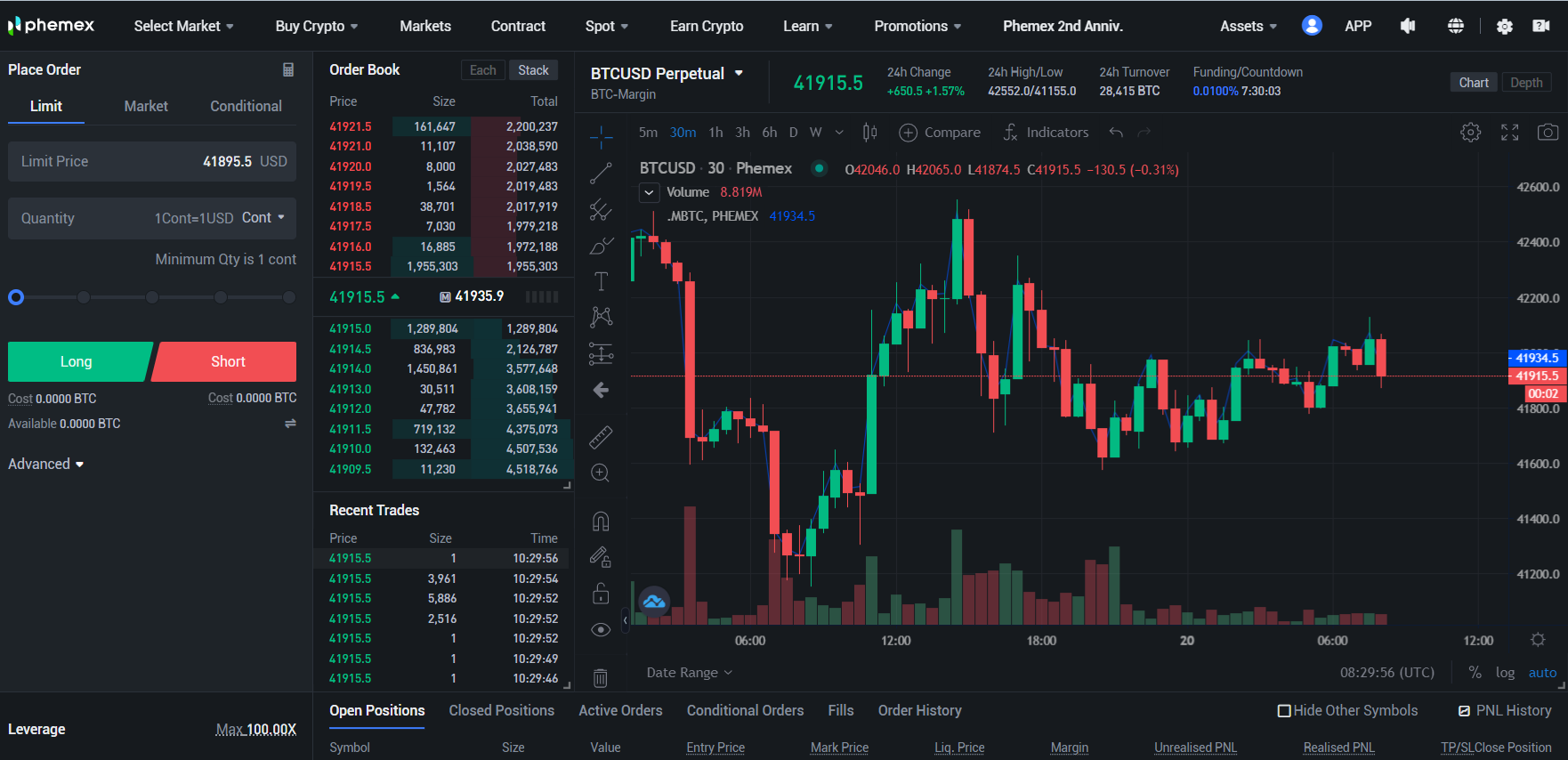Open the Select Market dropdown
The image size is (1568, 760).
pyautogui.click(x=183, y=26)
